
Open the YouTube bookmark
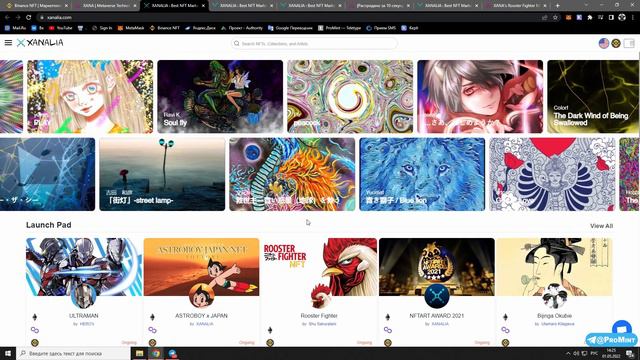pyautogui.click(x=60, y=28)
